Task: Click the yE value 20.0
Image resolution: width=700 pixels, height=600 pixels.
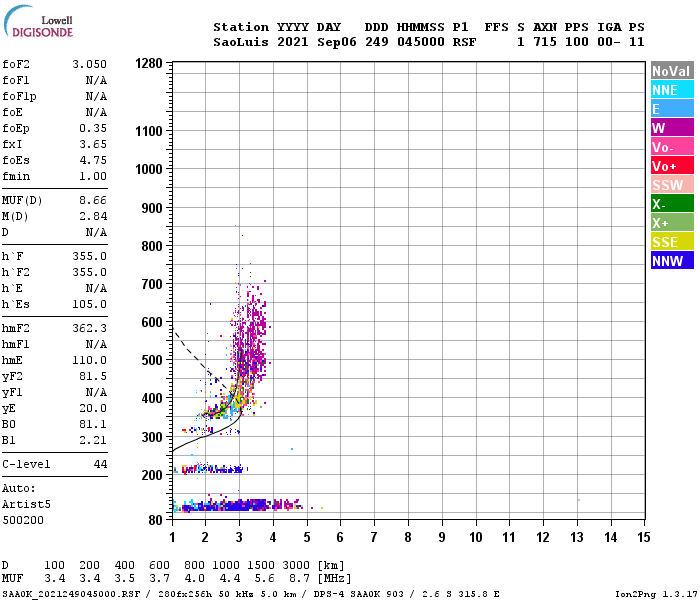Action: pos(93,408)
